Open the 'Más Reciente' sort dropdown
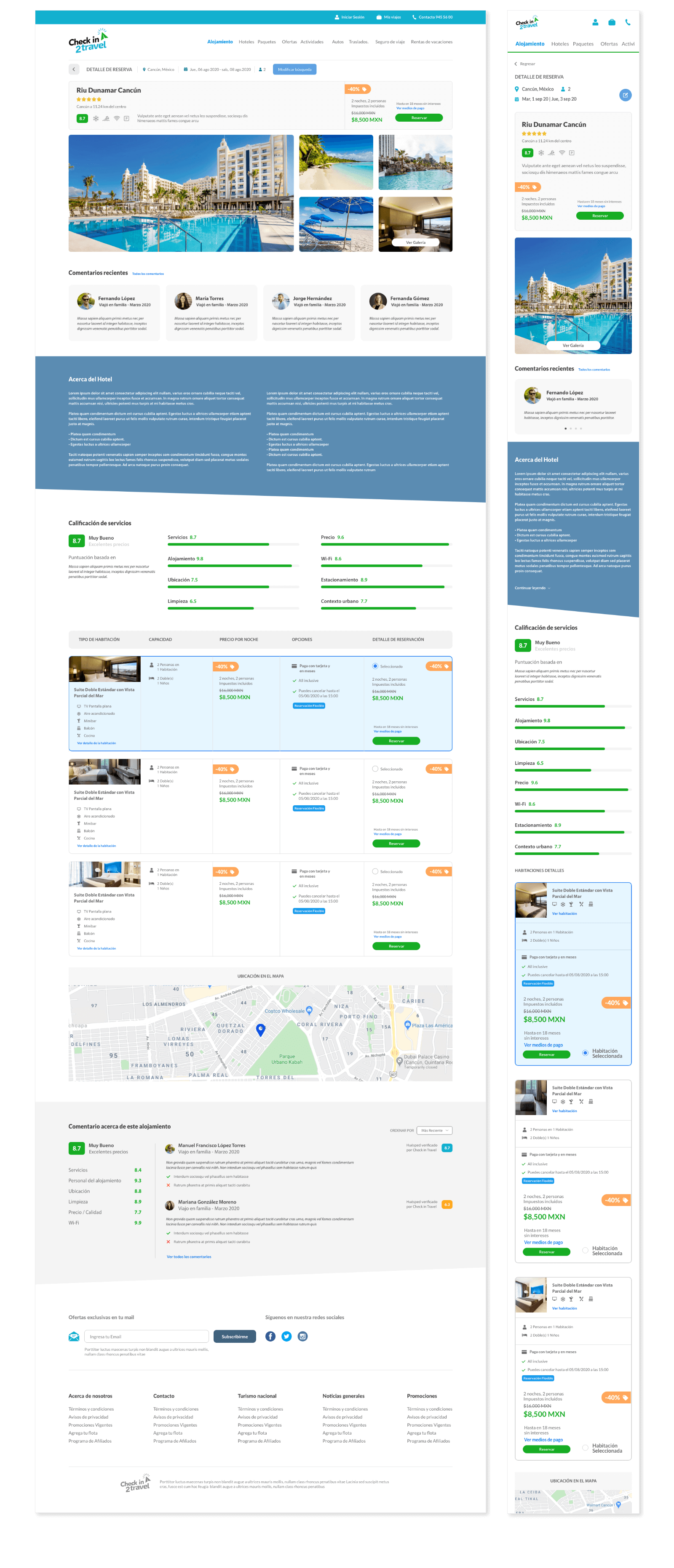 pyautogui.click(x=434, y=1130)
